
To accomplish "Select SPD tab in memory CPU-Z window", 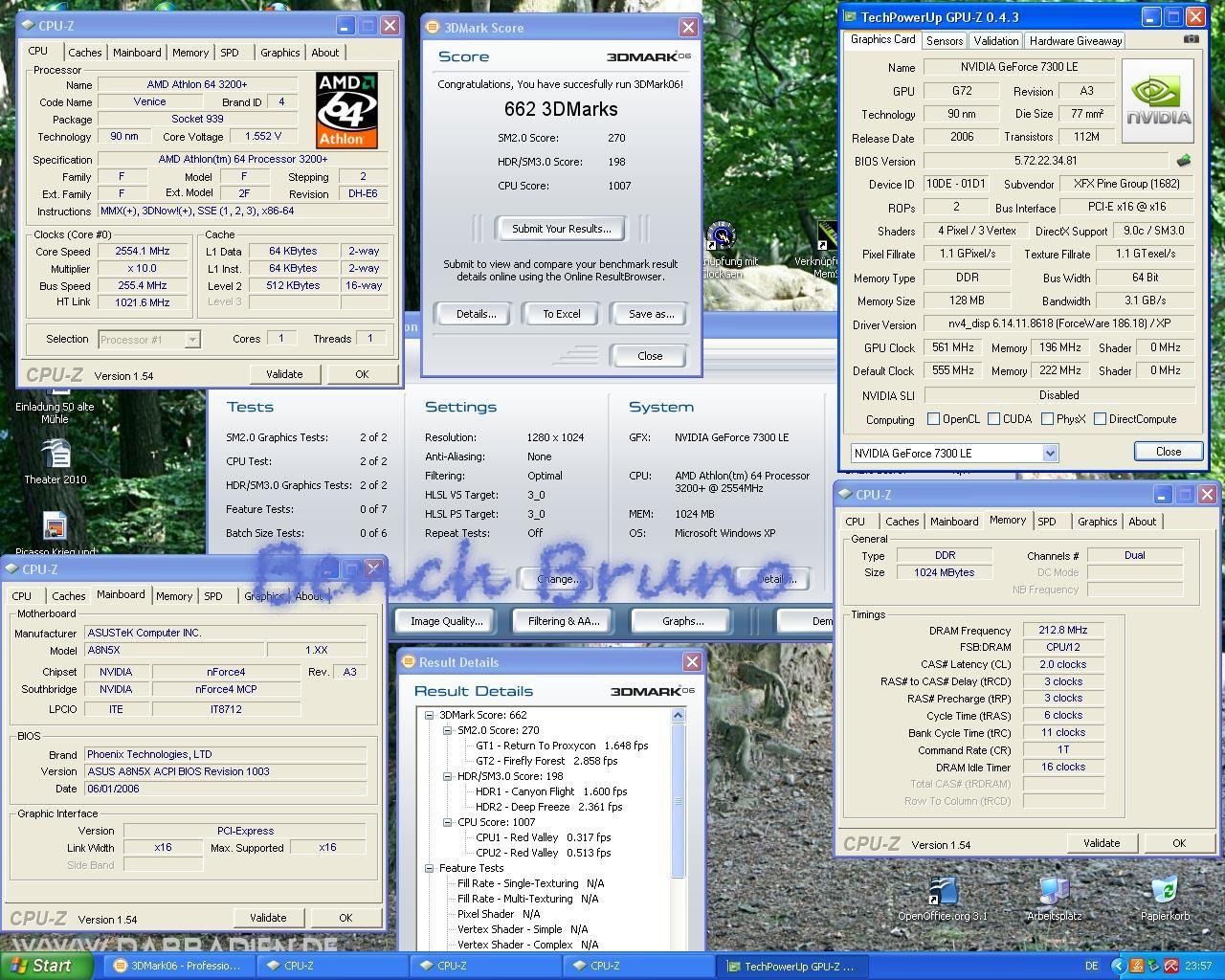I will pos(1047,522).
